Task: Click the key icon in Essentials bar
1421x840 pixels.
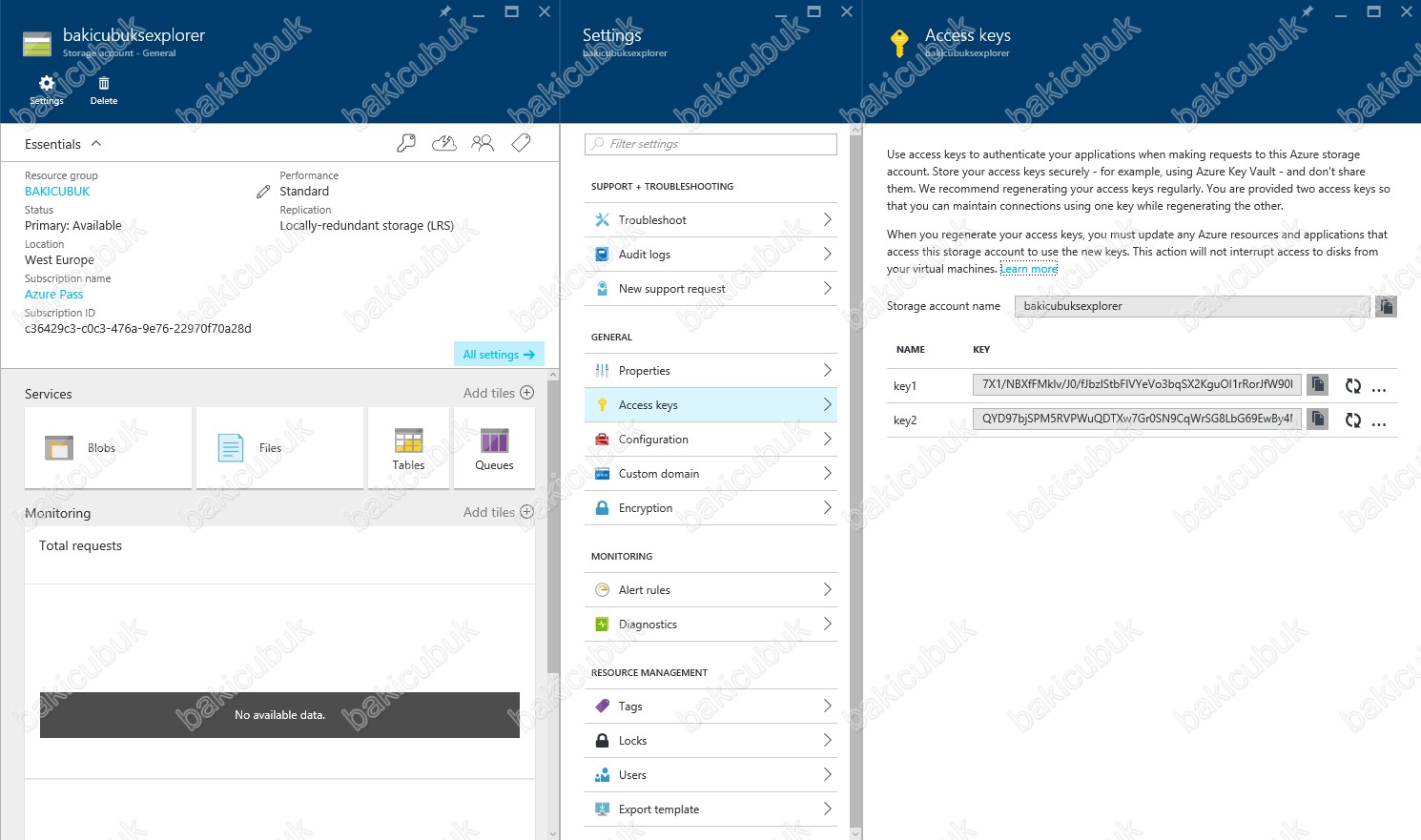Action: click(x=406, y=144)
